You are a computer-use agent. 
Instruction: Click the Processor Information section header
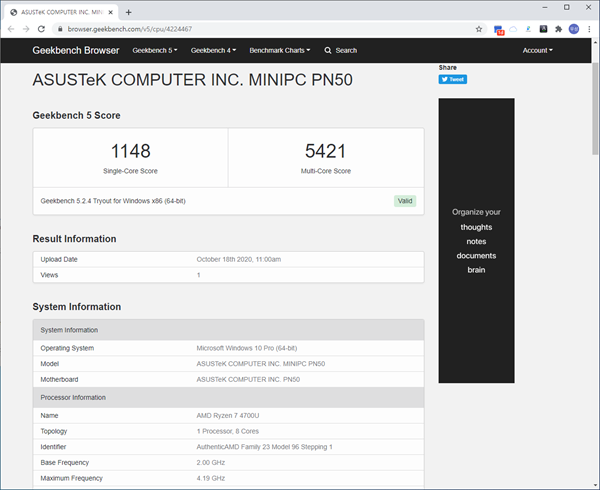[228, 397]
